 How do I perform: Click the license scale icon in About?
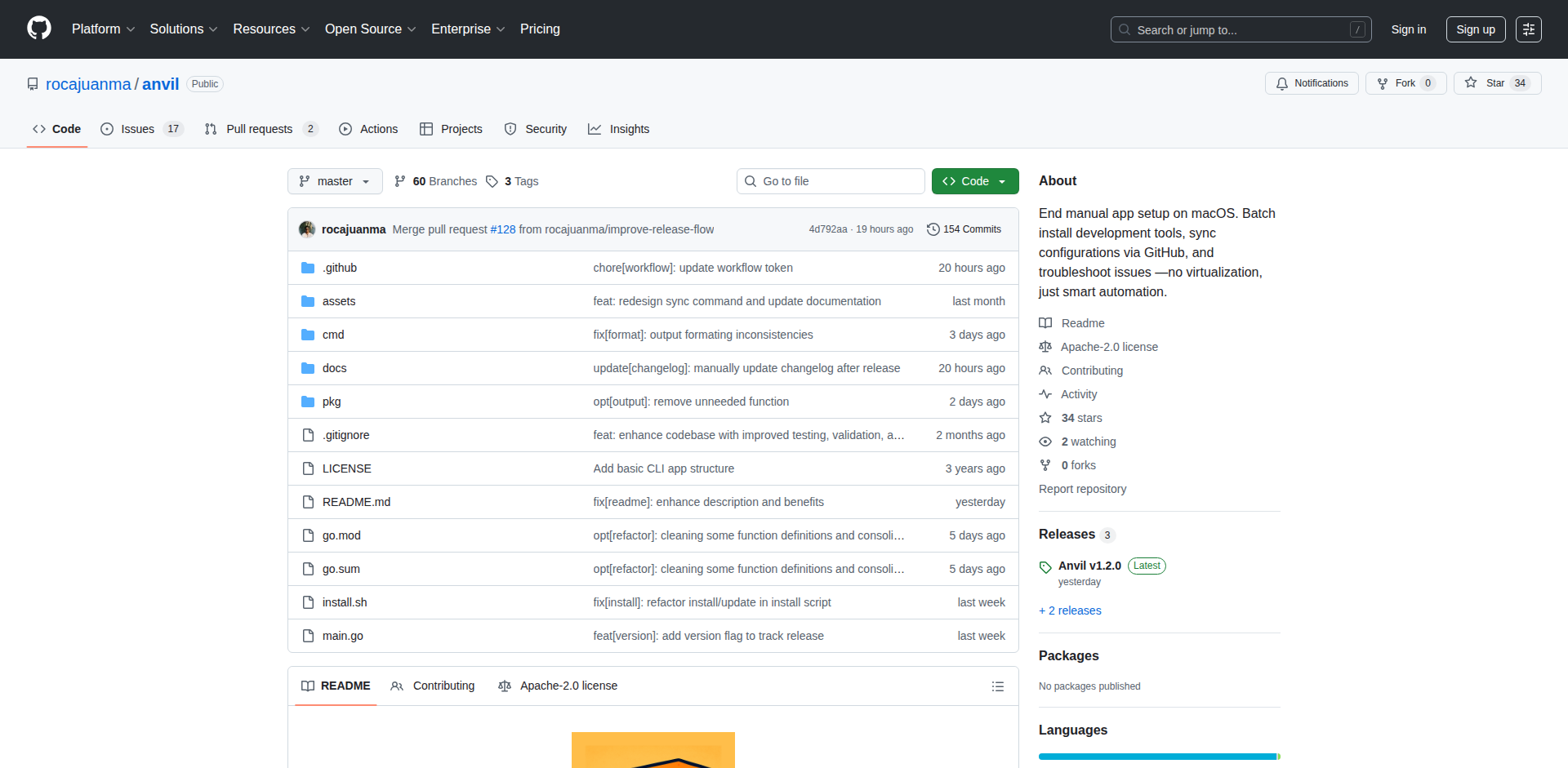pos(1045,347)
